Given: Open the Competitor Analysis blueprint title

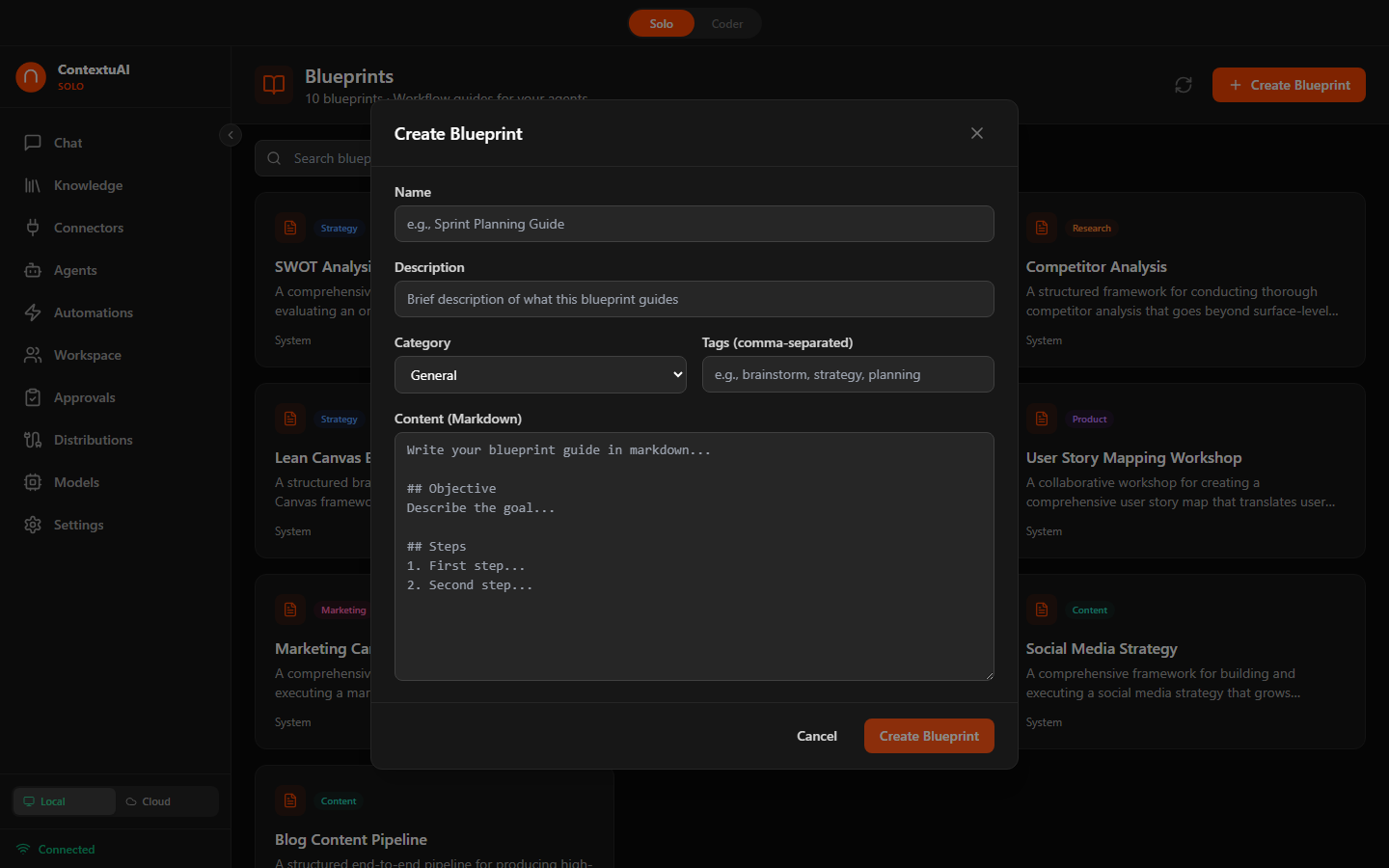Looking at the screenshot, I should [x=1096, y=267].
